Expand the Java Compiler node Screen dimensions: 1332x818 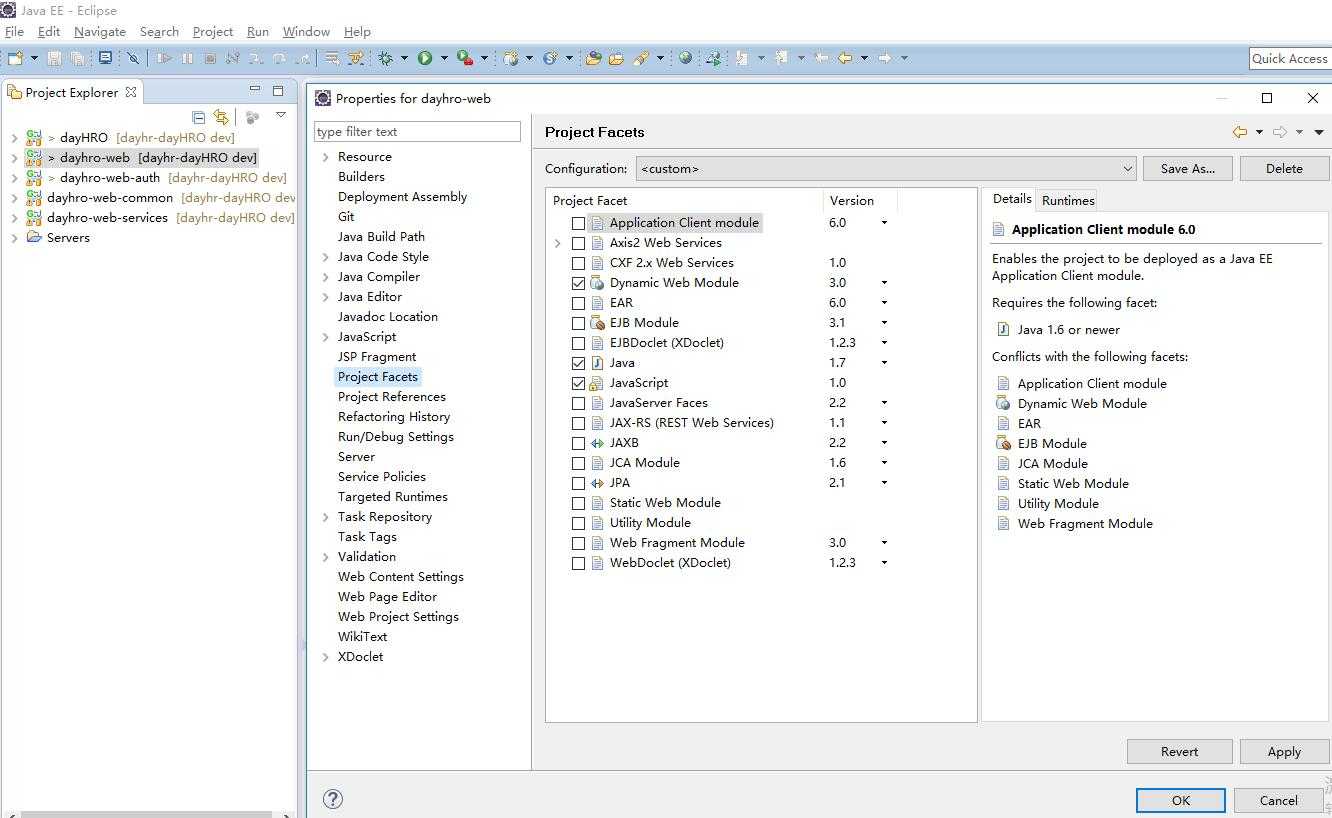click(x=326, y=277)
